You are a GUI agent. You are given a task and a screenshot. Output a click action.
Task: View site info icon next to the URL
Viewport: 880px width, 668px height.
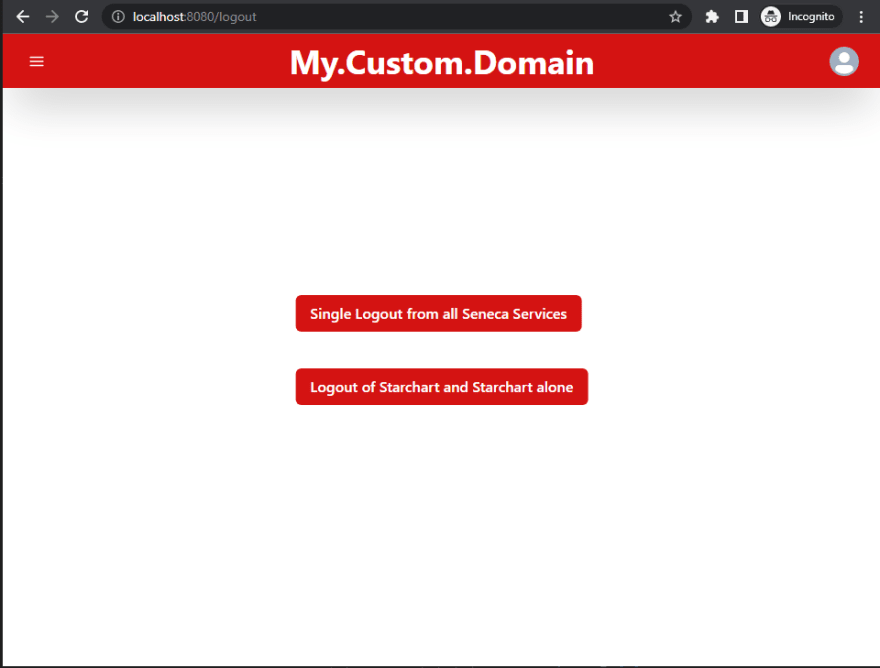pos(118,17)
